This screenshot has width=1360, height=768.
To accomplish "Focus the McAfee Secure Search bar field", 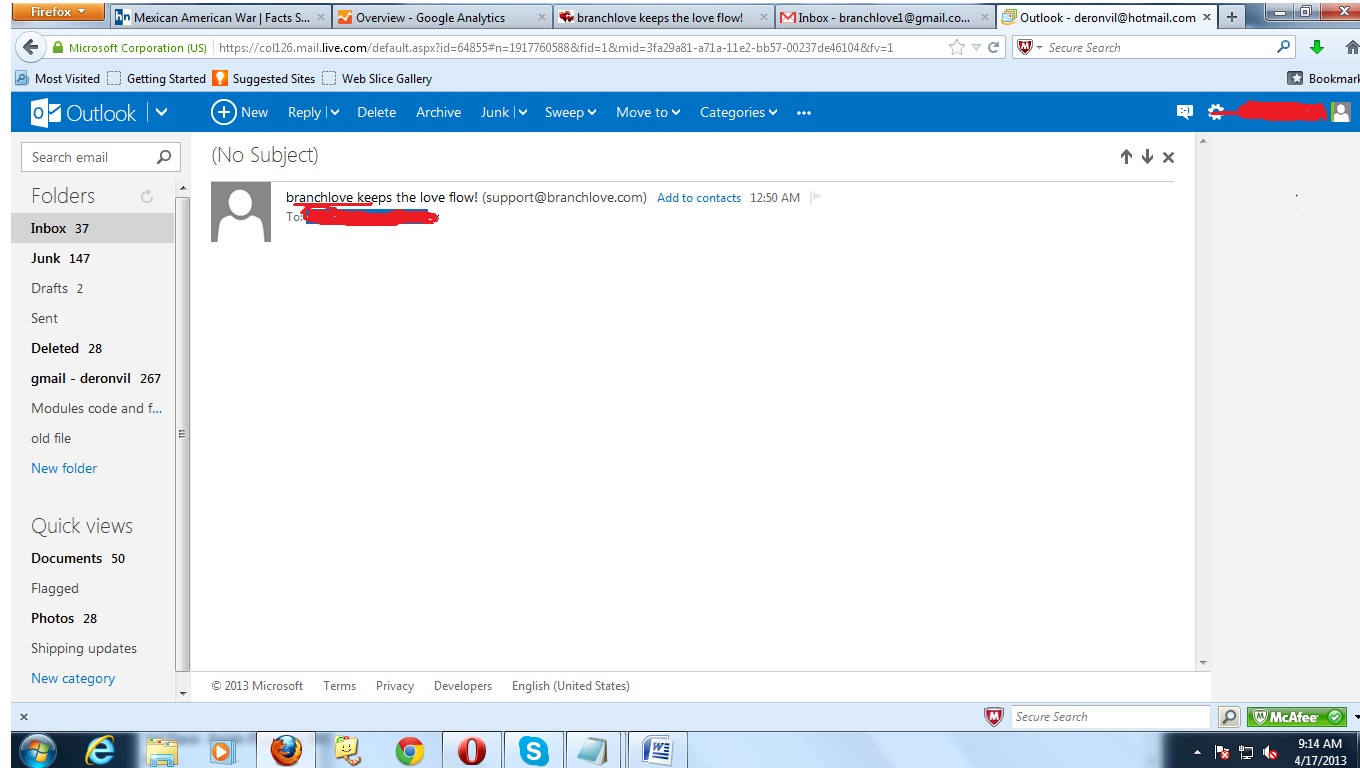I will (1109, 717).
